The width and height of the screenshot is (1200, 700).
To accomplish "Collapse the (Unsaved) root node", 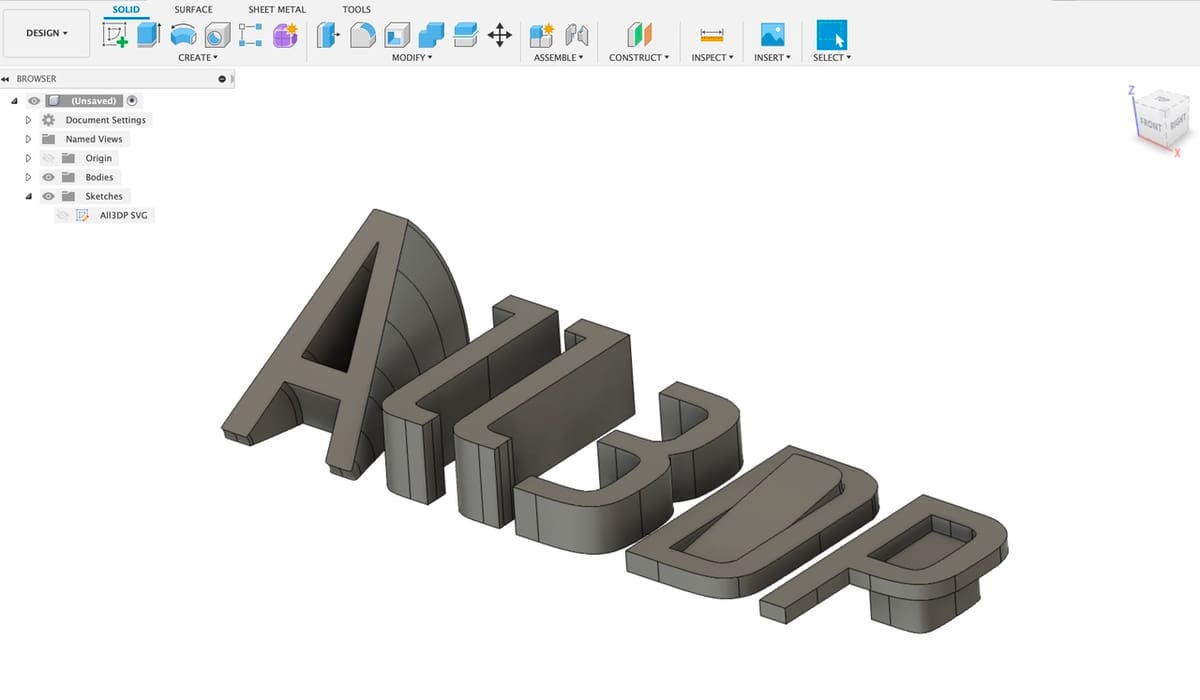I will (15, 101).
